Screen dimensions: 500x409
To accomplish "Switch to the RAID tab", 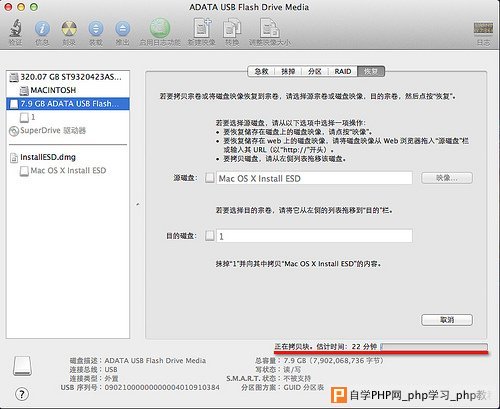I will point(343,71).
